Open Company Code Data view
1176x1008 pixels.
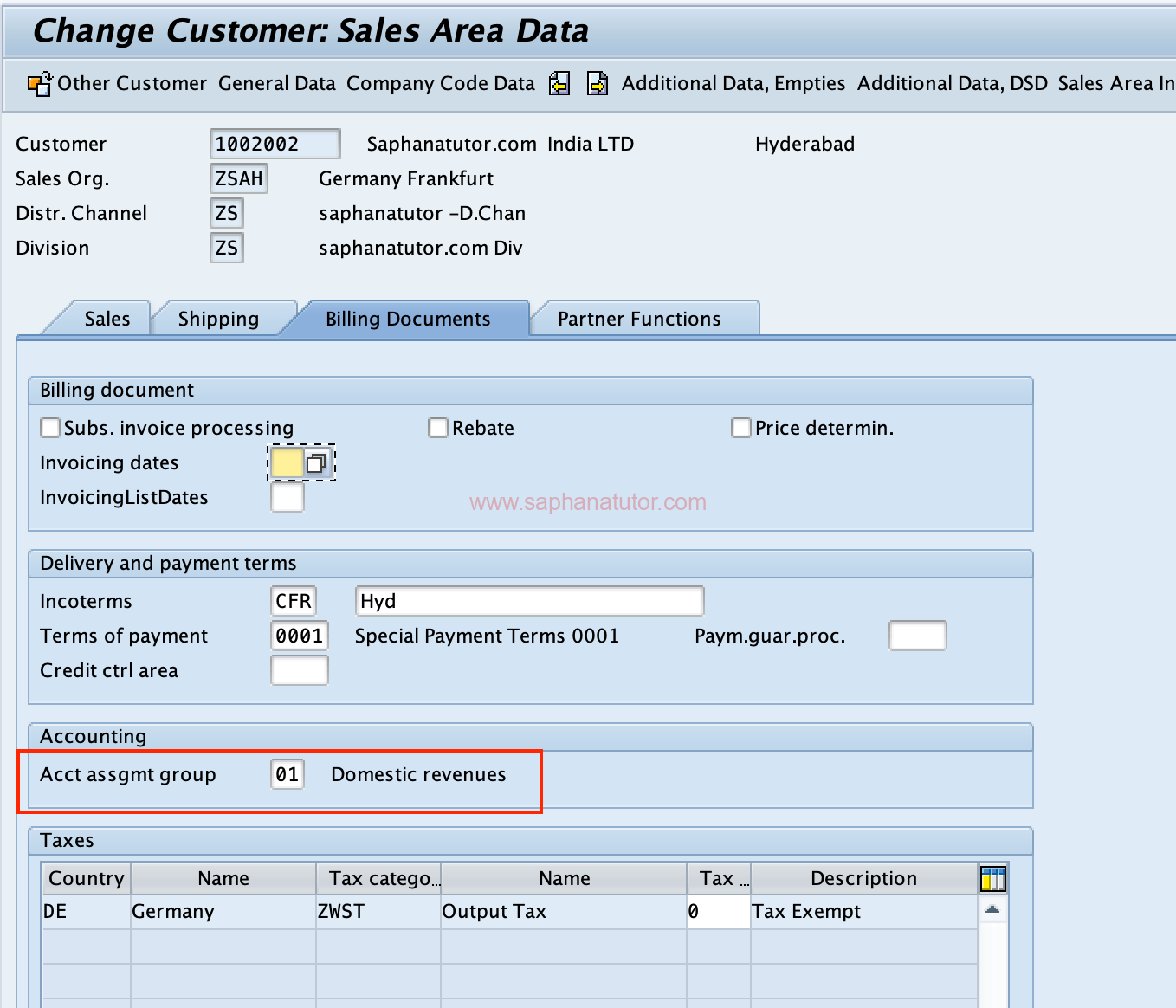point(441,83)
